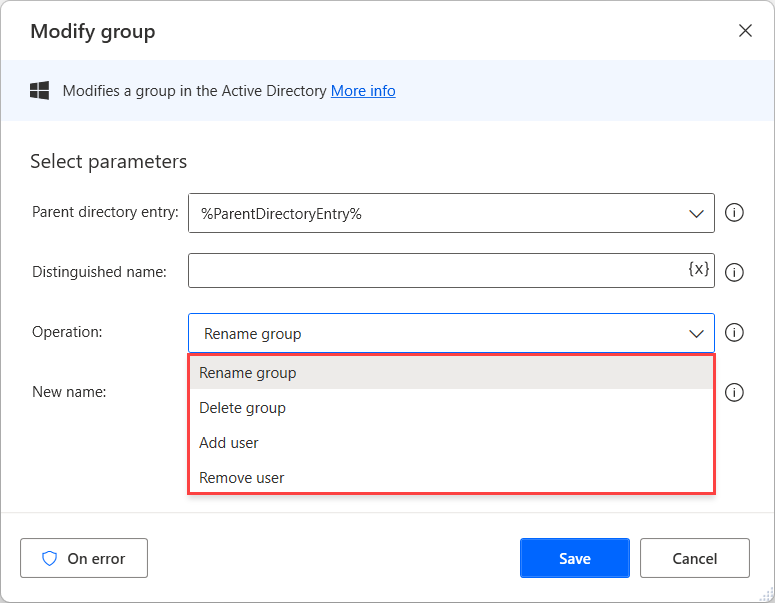Click the Select parameters heading

coord(108,162)
